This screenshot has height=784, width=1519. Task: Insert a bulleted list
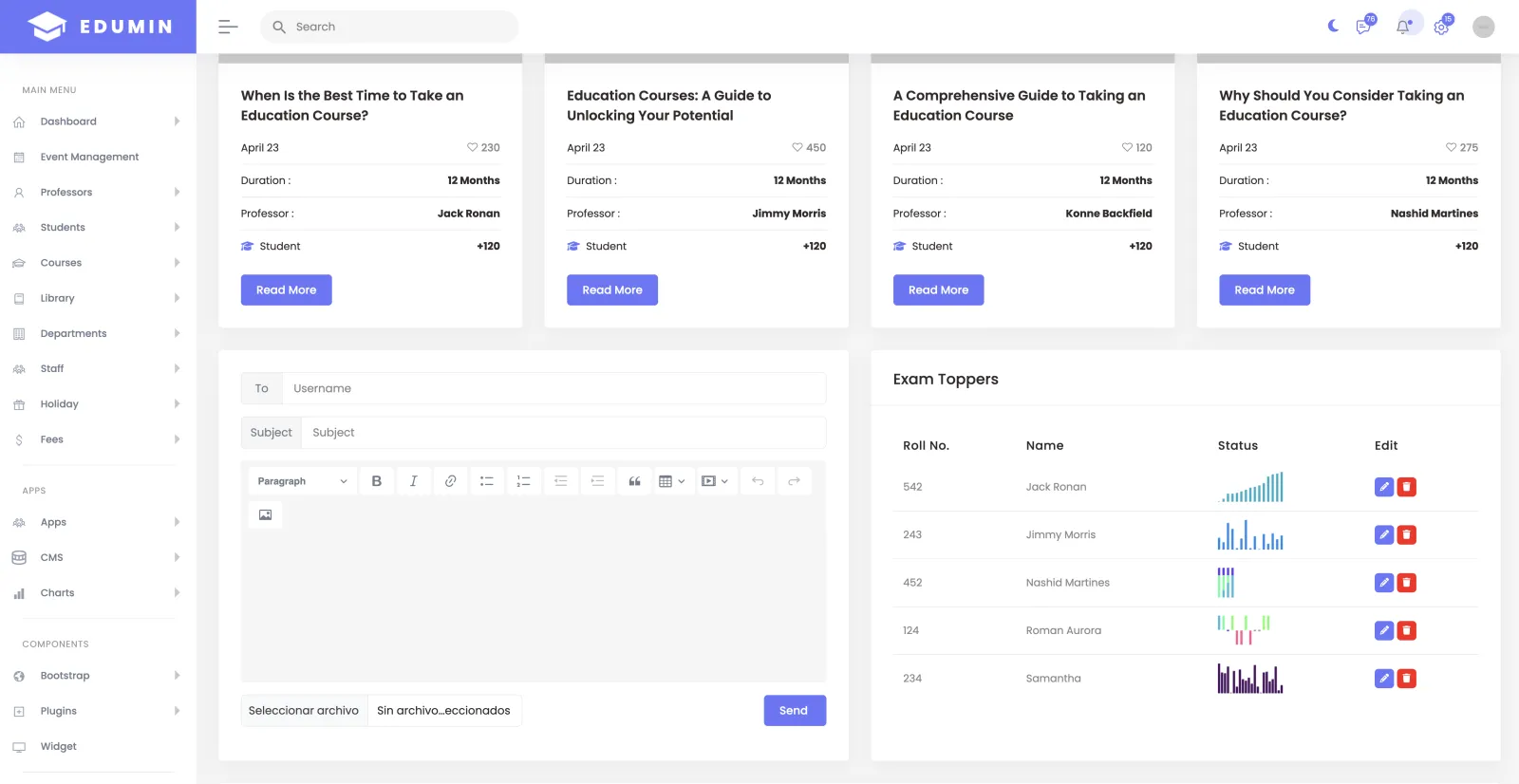[x=487, y=481]
